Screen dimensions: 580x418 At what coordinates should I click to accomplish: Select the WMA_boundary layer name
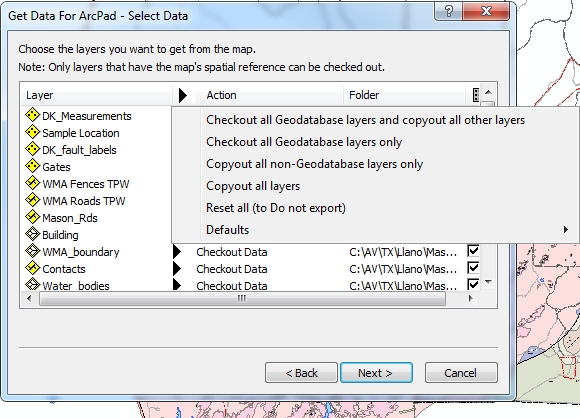click(81, 252)
